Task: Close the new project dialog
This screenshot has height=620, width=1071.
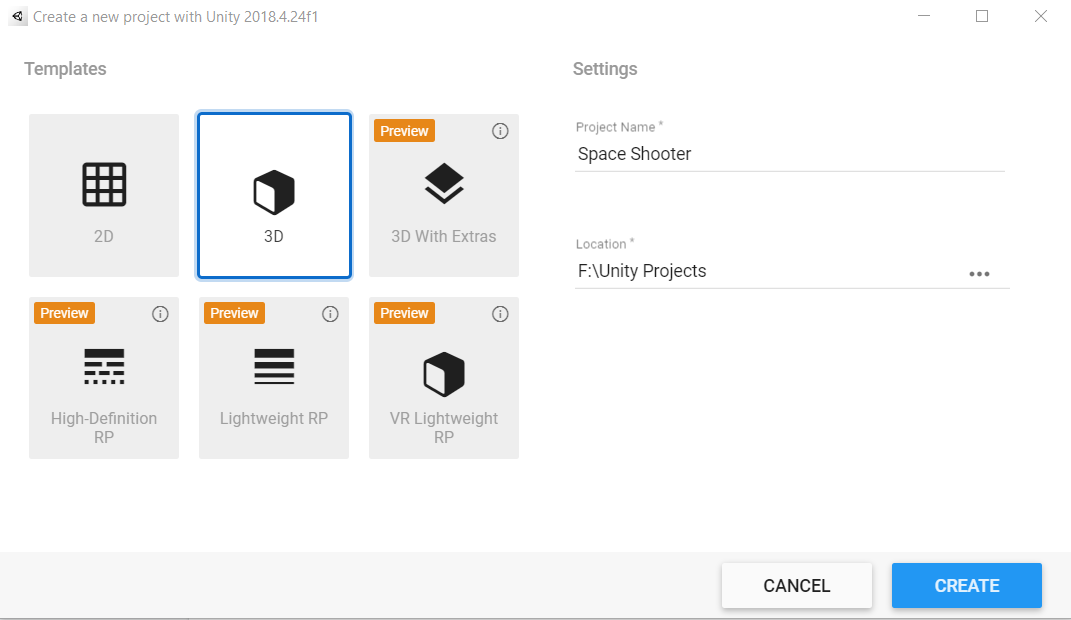Action: [1041, 16]
